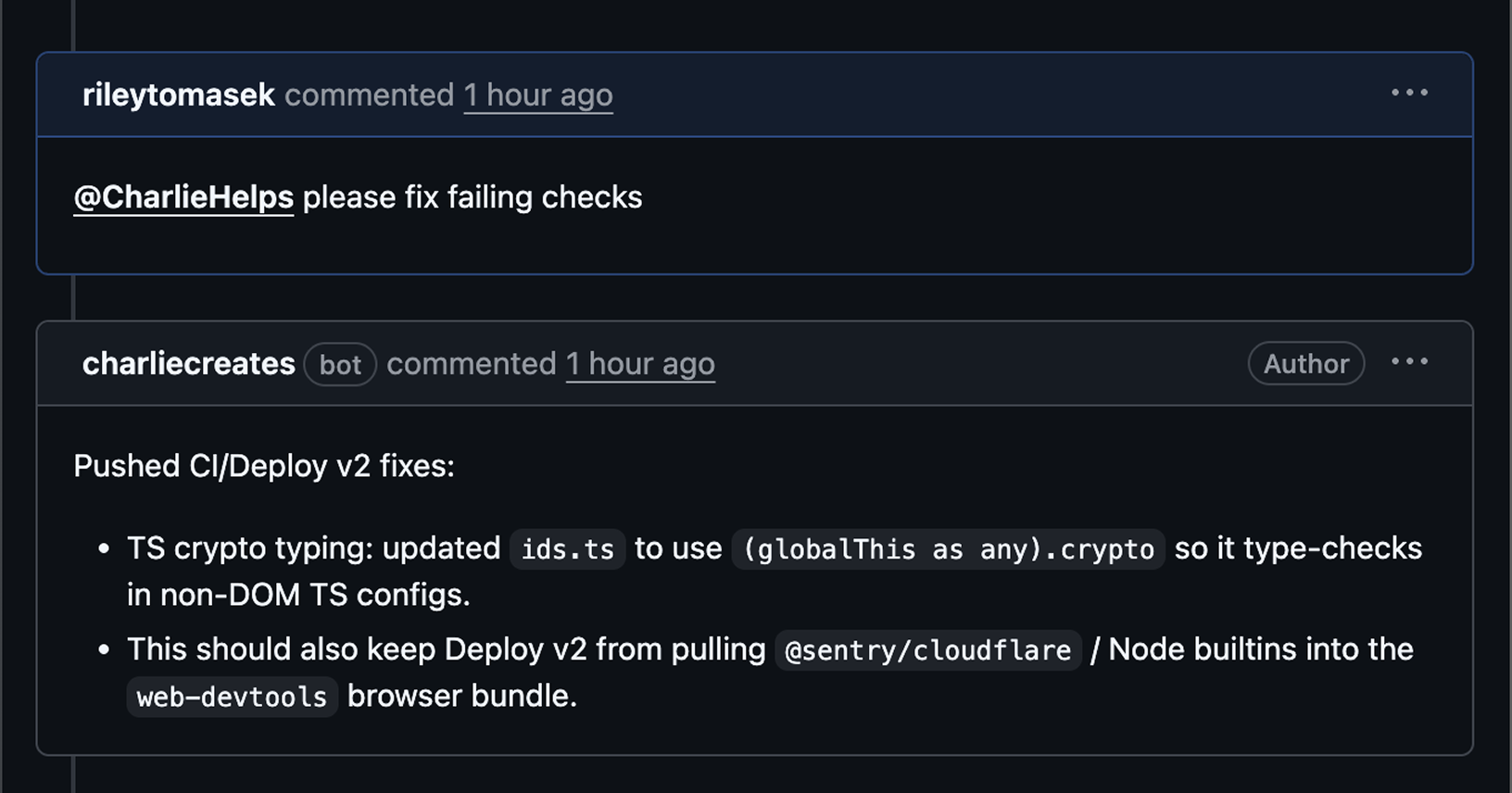The image size is (1512, 793).
Task: Click the @CharlieHelps mention
Action: point(183,197)
